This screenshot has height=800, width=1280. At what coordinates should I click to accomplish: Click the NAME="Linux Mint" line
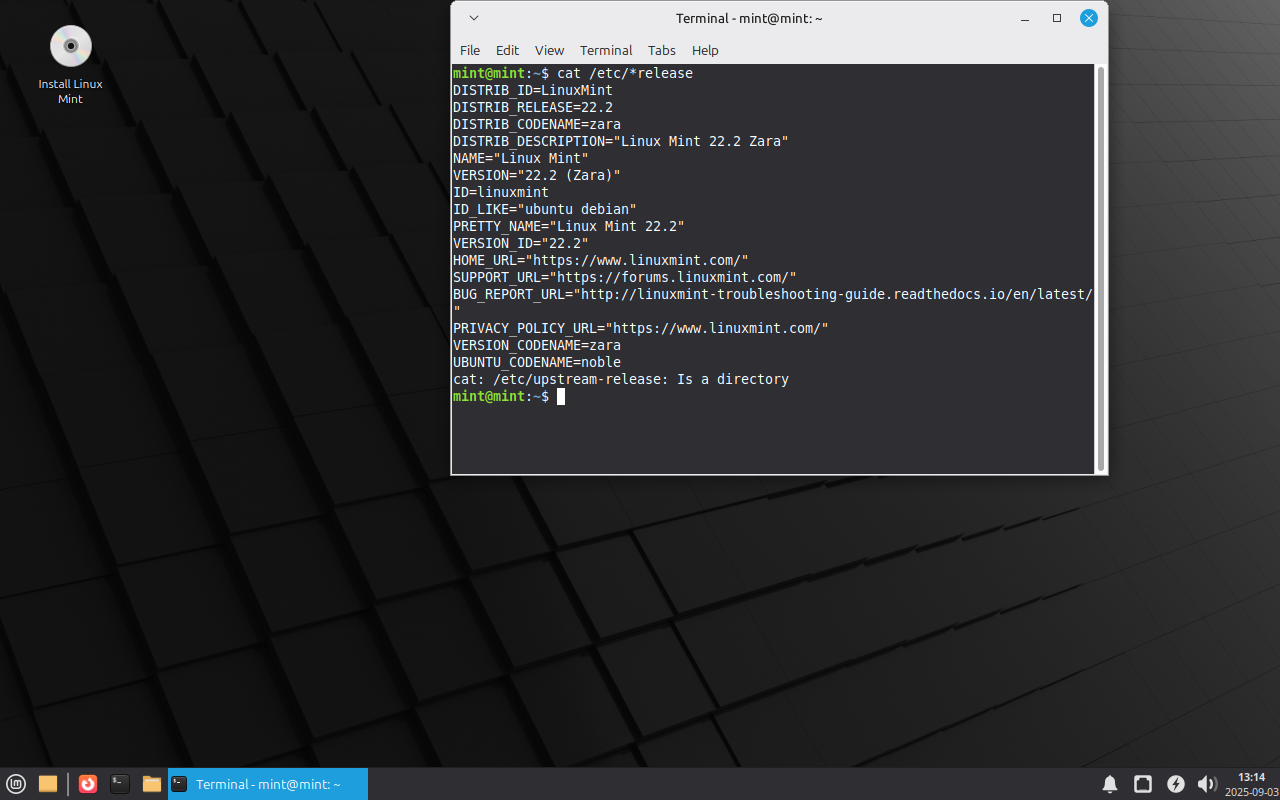tap(521, 158)
